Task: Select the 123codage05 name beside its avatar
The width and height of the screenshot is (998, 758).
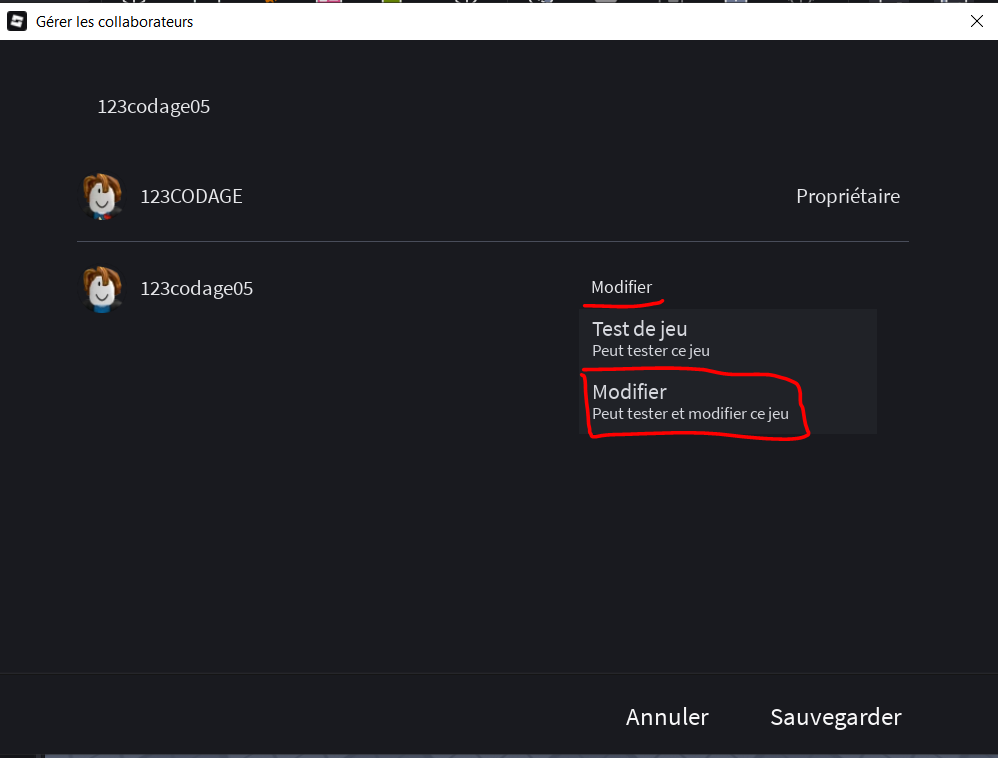Action: (197, 289)
